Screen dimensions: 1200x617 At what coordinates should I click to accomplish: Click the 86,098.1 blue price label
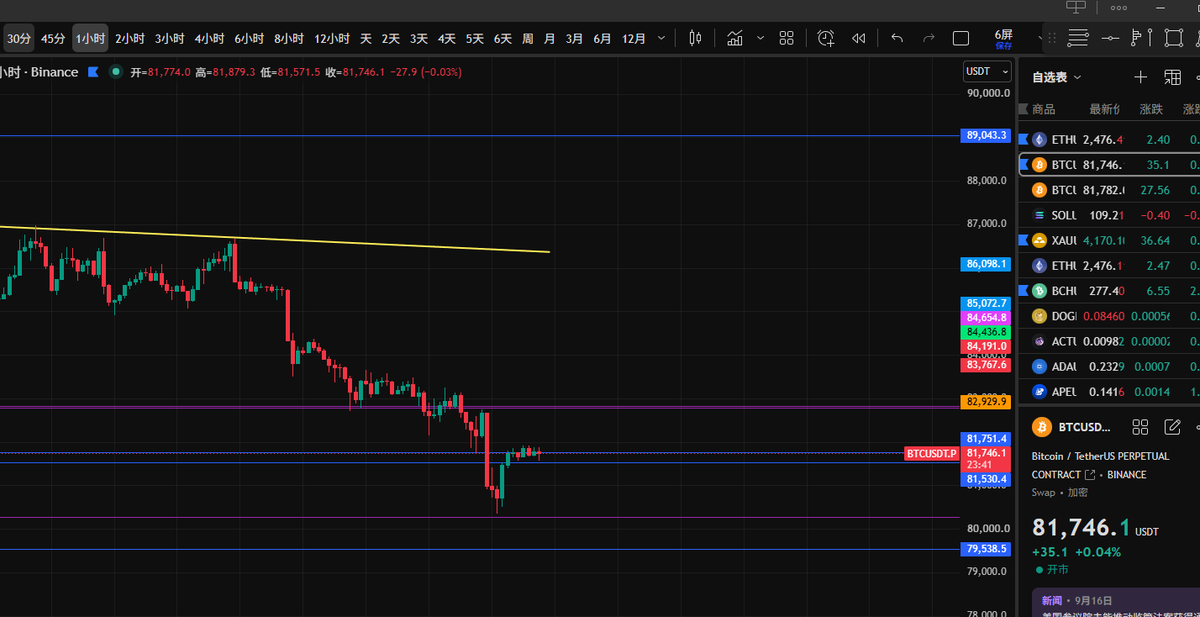click(x=987, y=264)
